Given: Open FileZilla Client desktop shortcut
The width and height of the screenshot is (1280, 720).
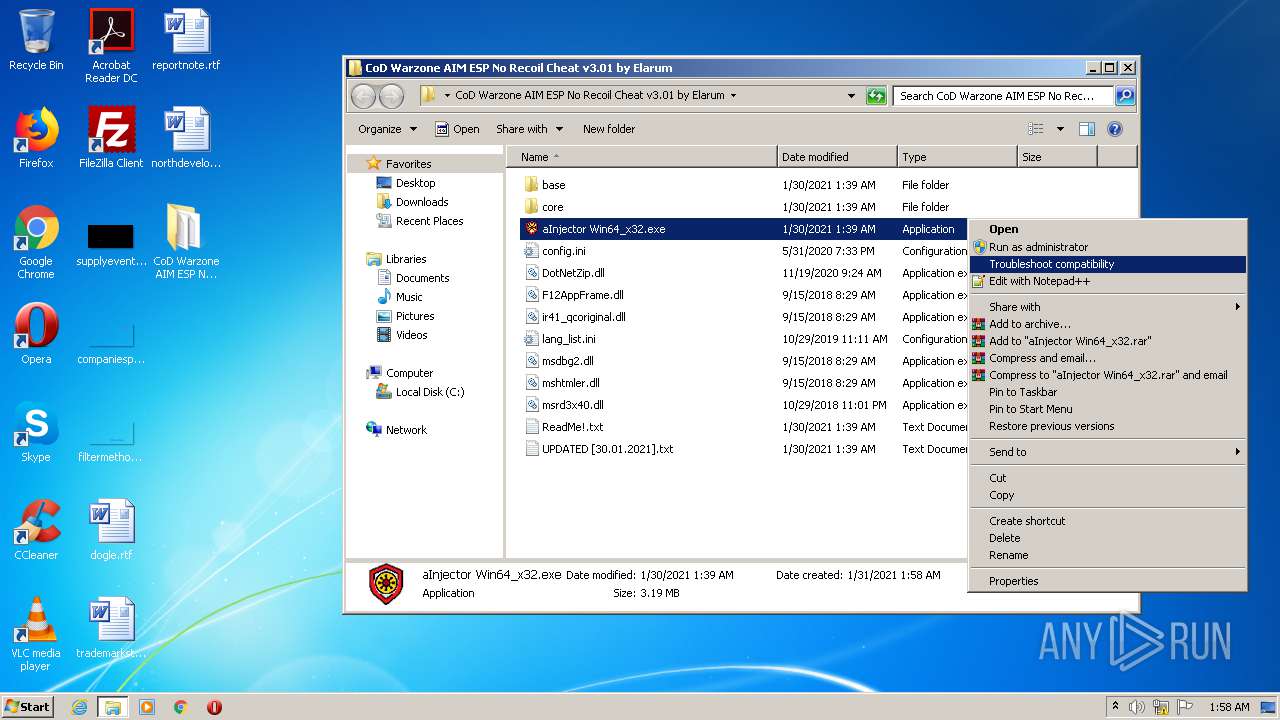Looking at the screenshot, I should coord(111,138).
